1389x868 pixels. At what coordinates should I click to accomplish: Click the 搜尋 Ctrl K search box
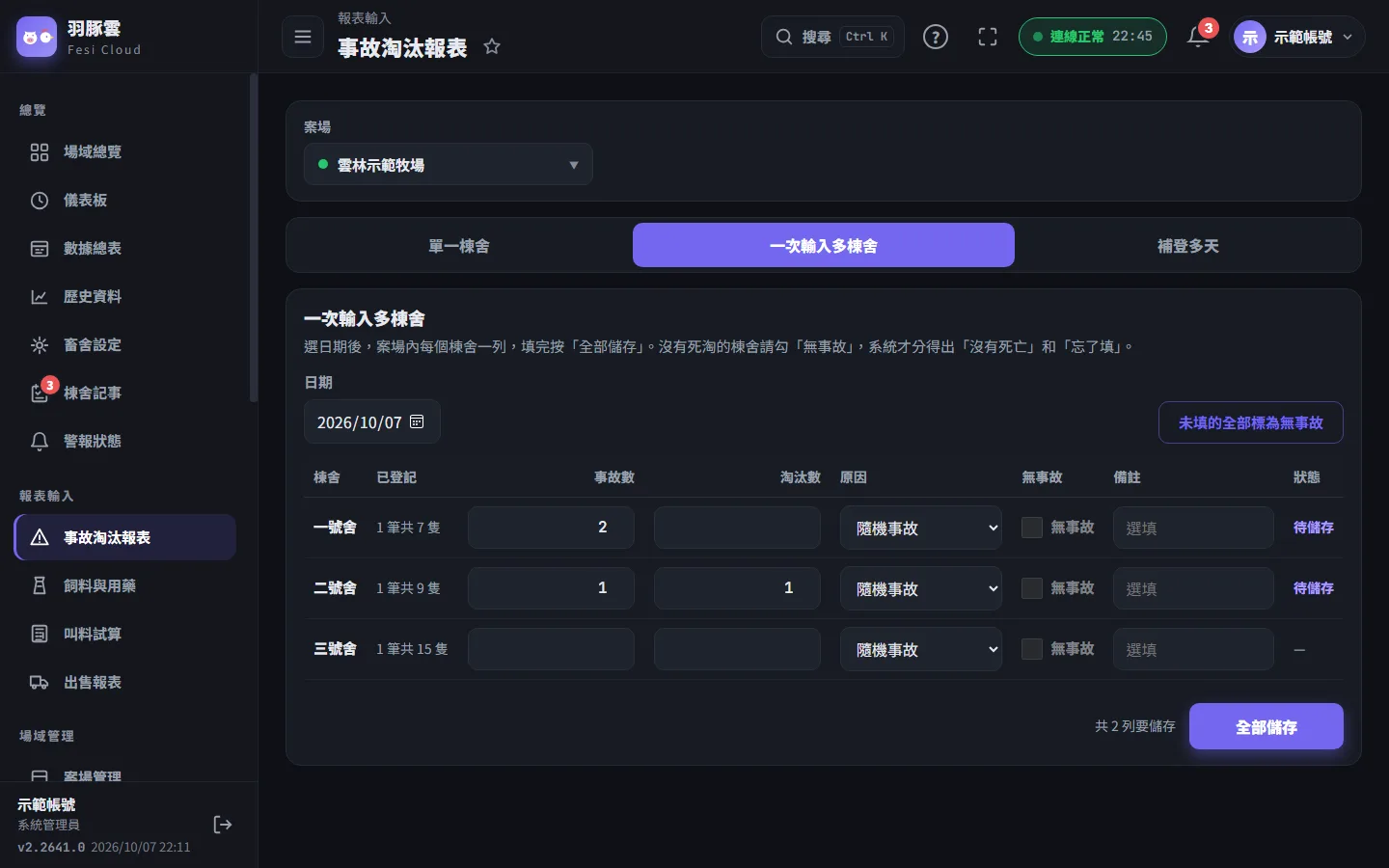coord(832,37)
